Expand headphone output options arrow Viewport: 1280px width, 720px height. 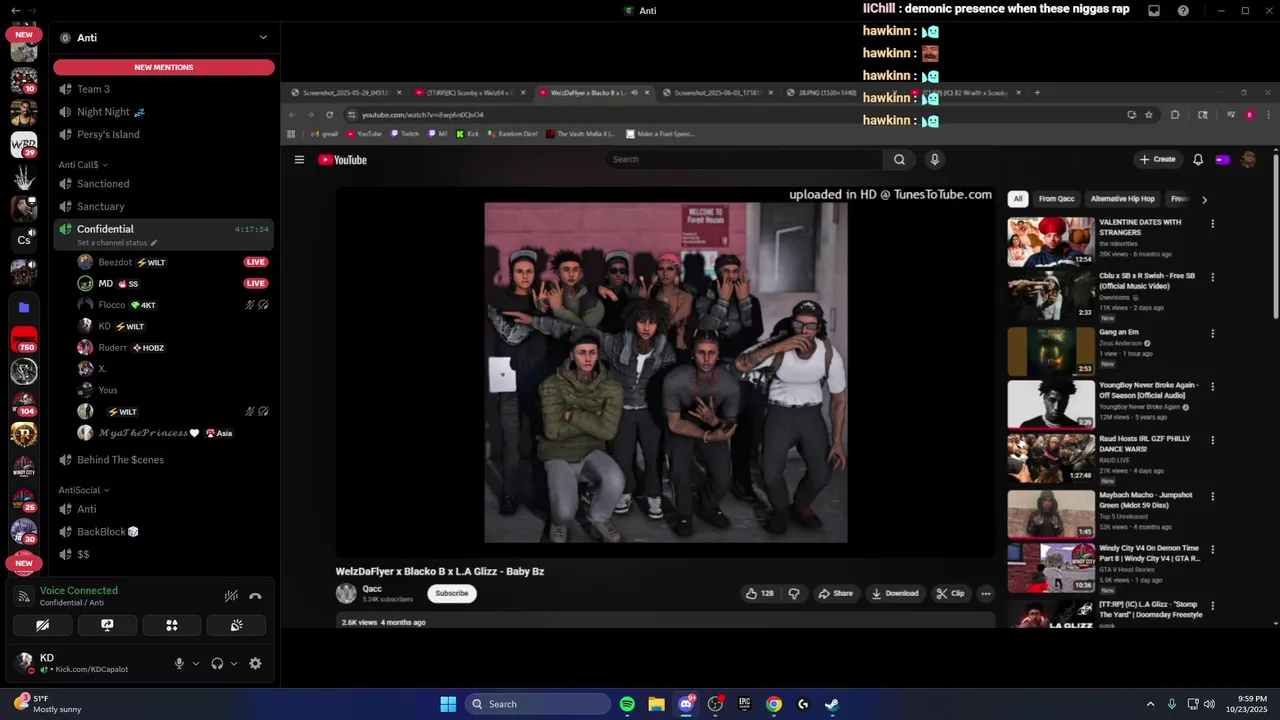tap(234, 663)
